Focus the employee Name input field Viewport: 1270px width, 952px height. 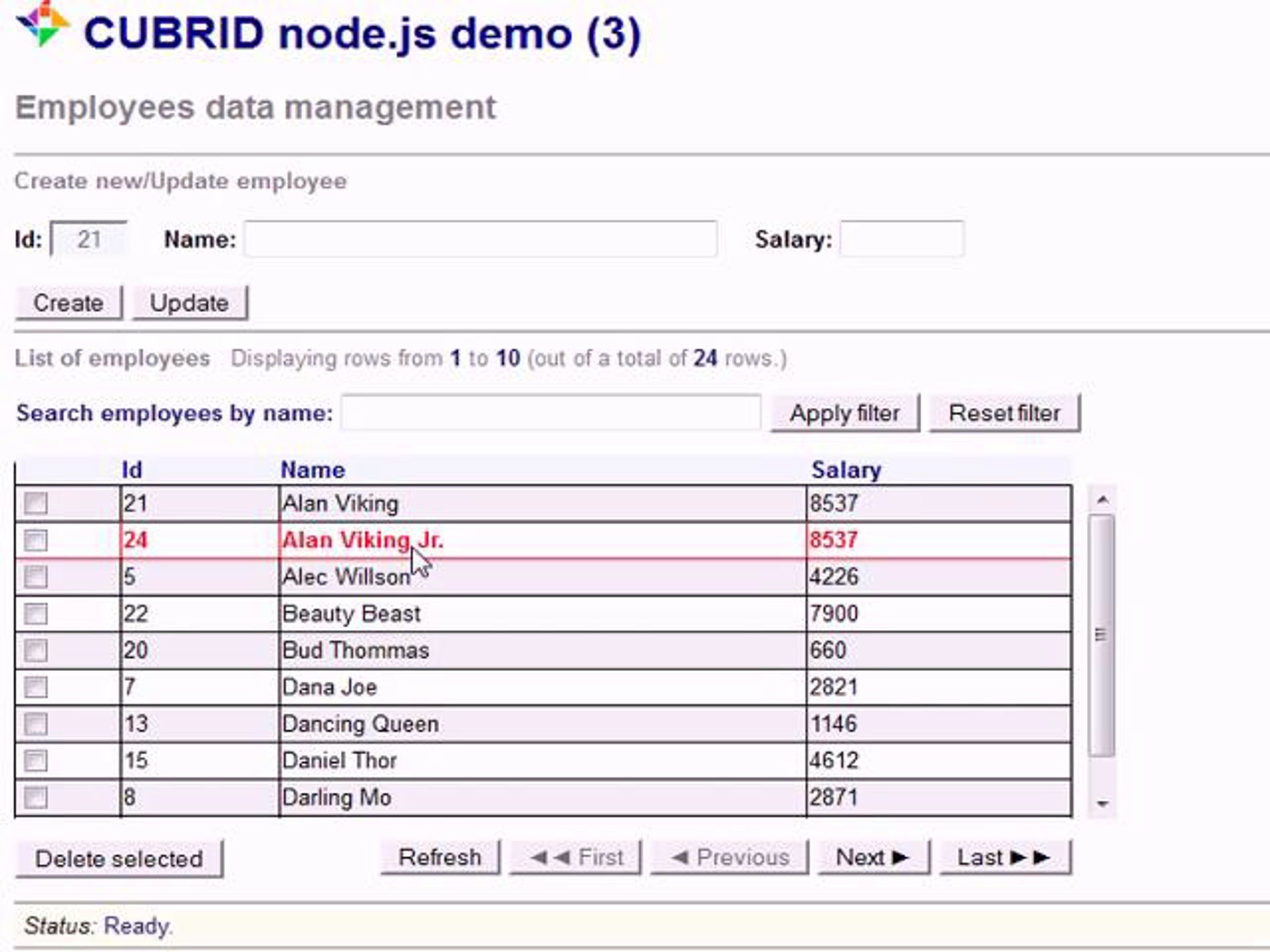pyautogui.click(x=480, y=239)
